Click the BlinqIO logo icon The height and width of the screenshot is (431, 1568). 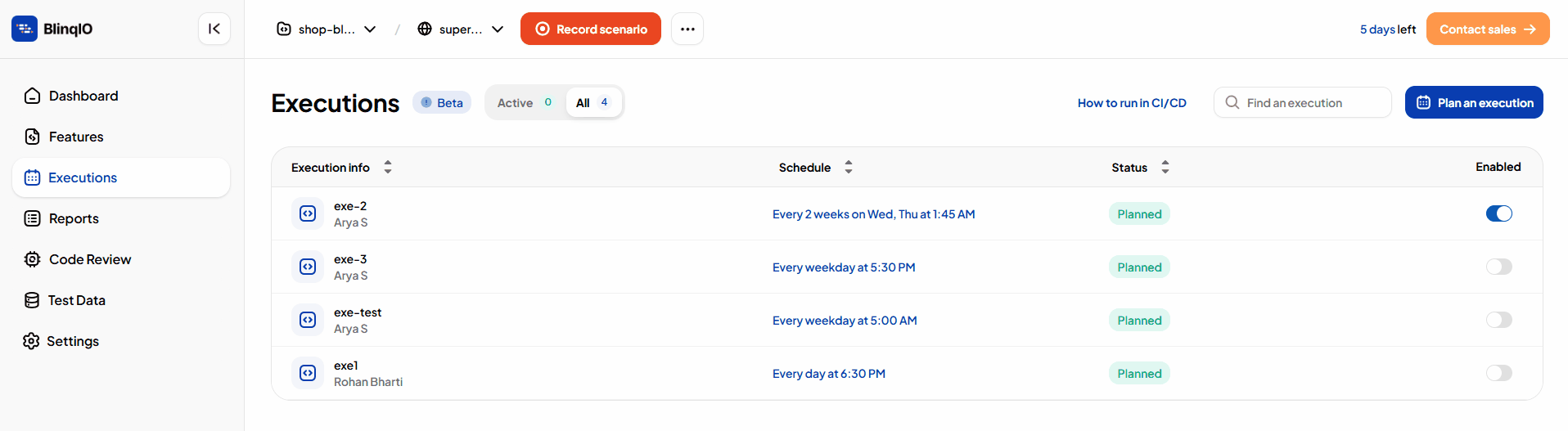[25, 29]
